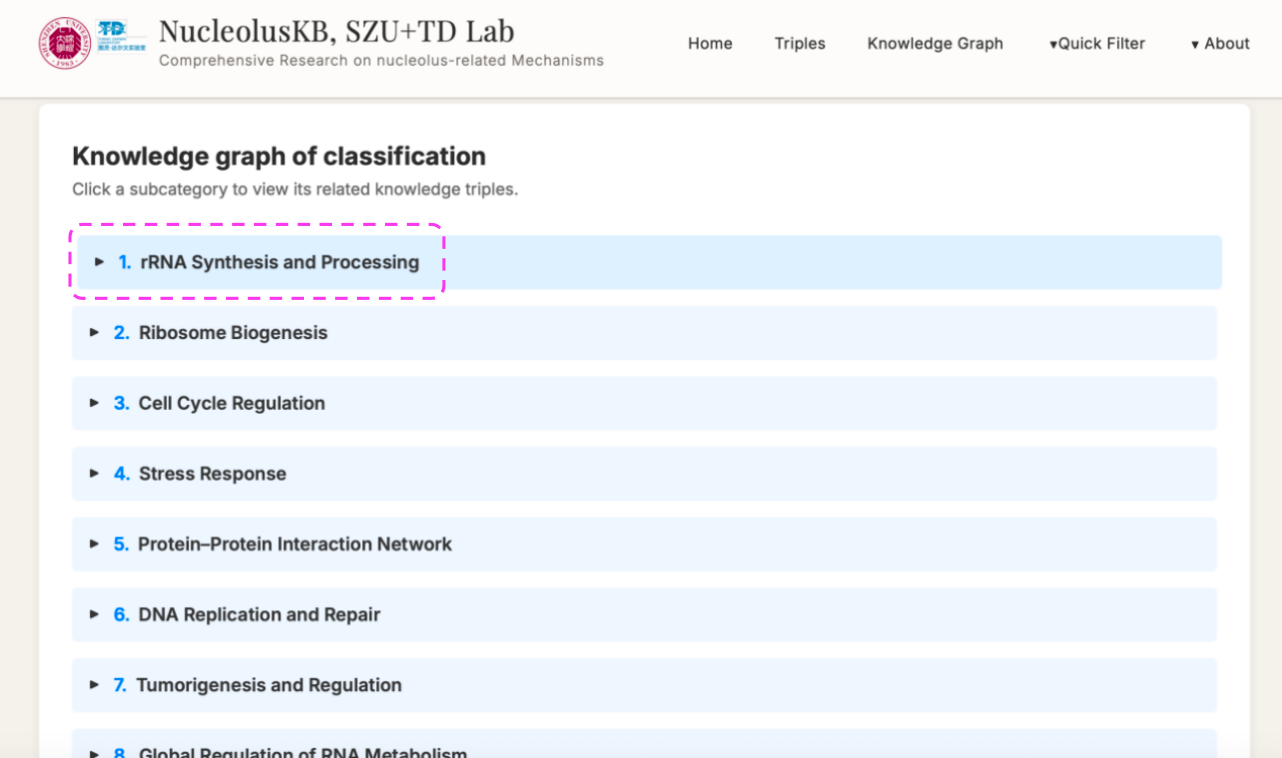This screenshot has width=1282, height=758.
Task: Click the triangle beside rRNA Synthesis
Action: [x=98, y=262]
